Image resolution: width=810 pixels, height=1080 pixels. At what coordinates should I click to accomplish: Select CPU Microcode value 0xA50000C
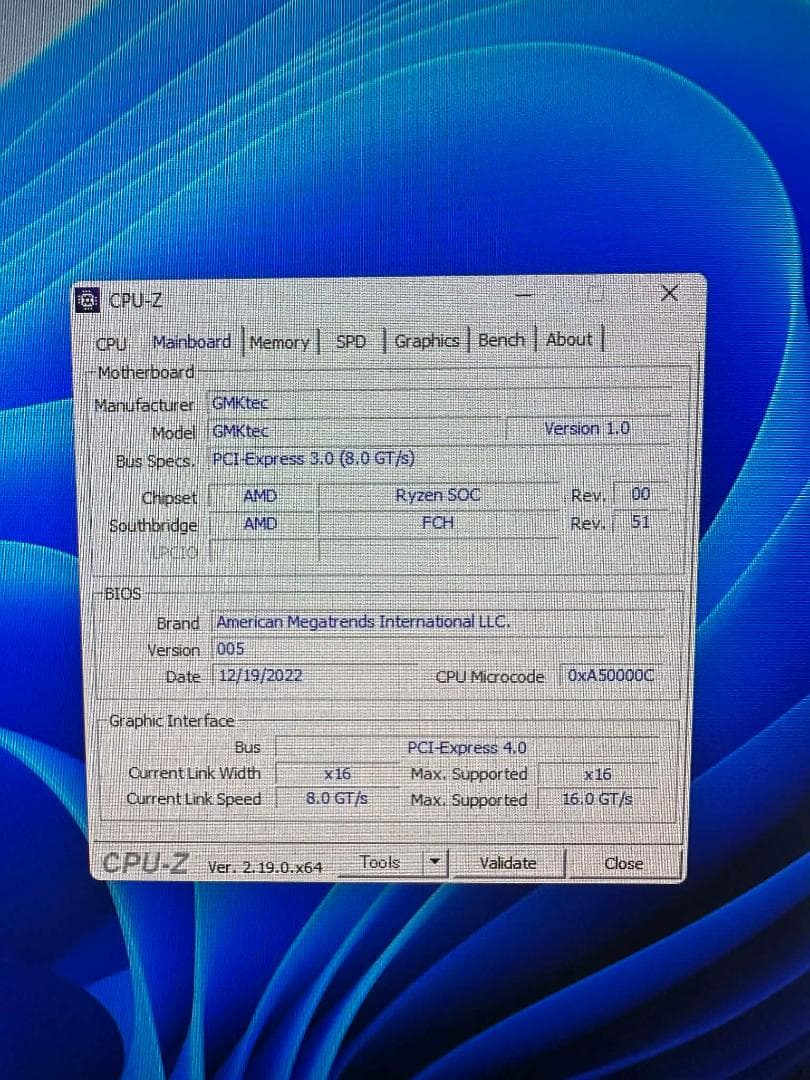click(611, 676)
